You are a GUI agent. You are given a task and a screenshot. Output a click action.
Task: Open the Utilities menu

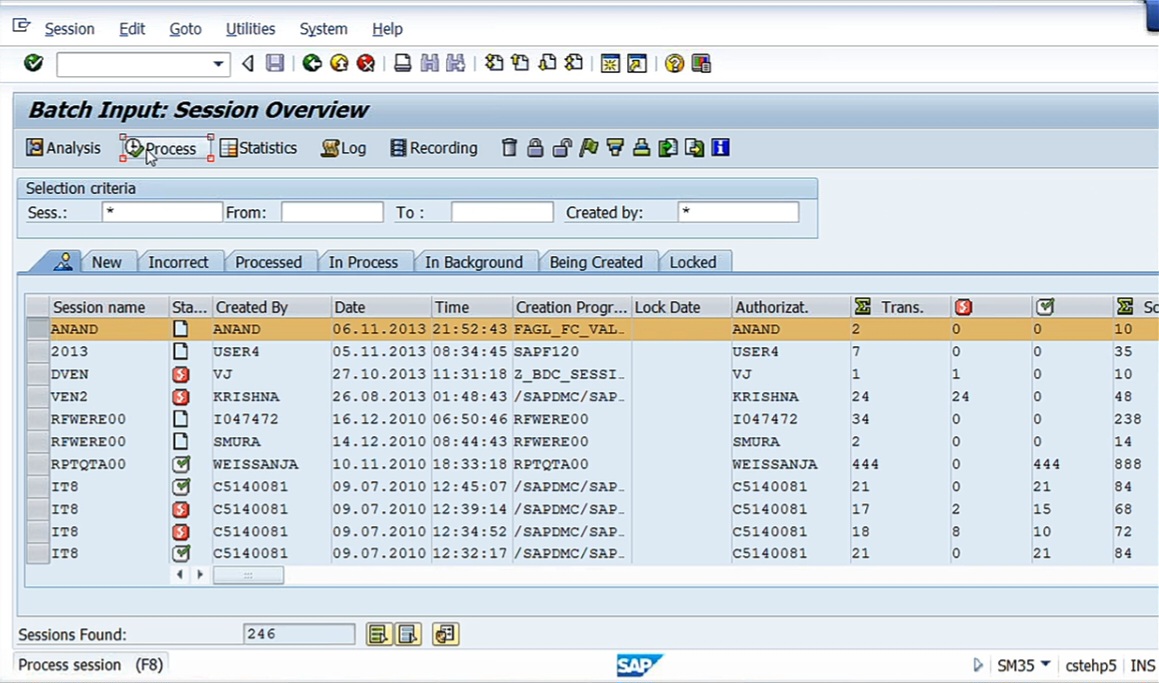[x=251, y=29]
